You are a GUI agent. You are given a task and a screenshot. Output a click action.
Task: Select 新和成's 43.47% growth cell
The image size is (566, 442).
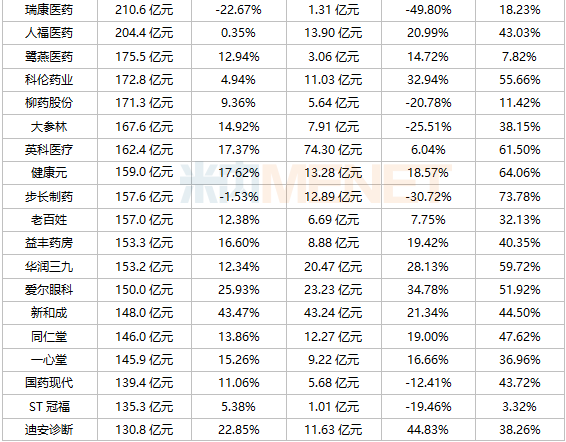click(239, 312)
